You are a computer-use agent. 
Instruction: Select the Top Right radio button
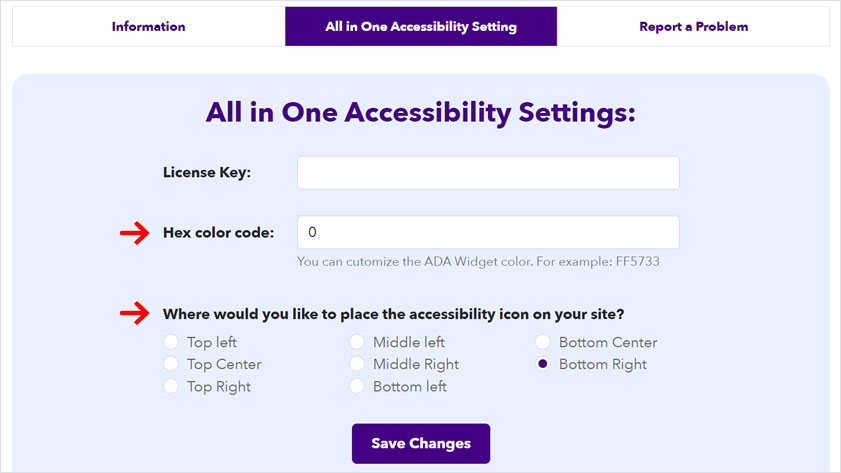(171, 387)
